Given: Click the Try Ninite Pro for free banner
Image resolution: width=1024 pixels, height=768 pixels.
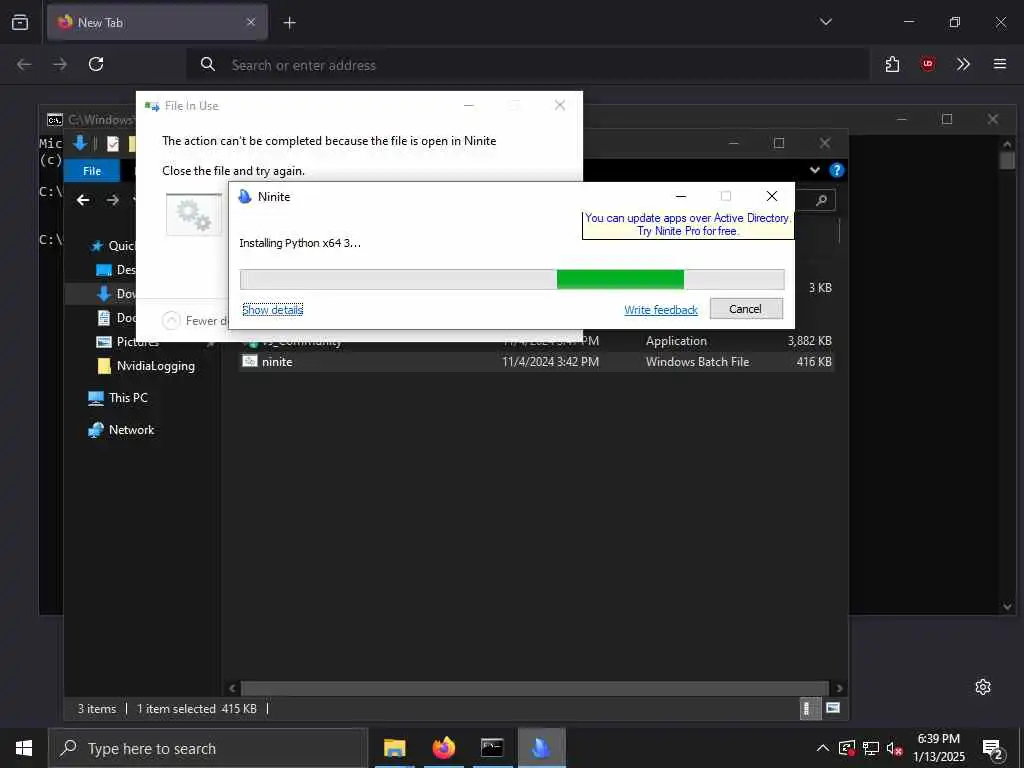Looking at the screenshot, I should [688, 225].
